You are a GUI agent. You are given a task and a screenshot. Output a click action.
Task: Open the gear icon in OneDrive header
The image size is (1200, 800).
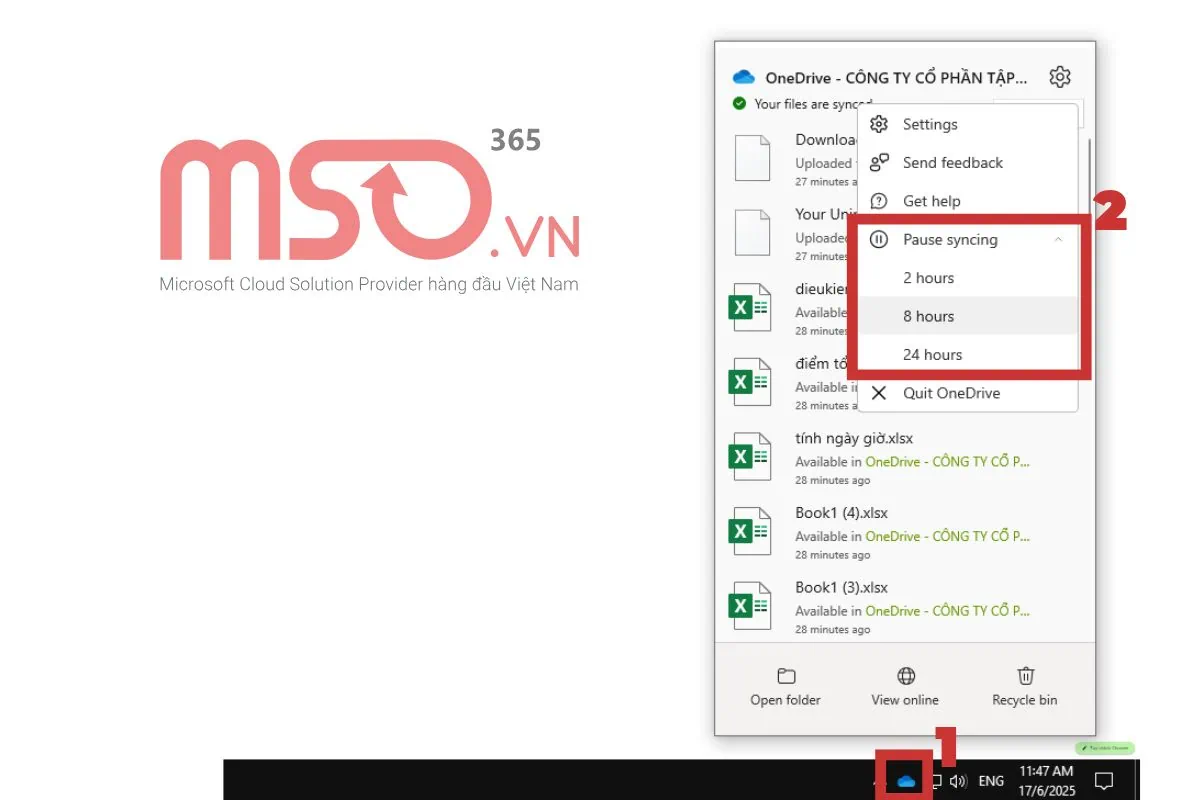[1060, 77]
